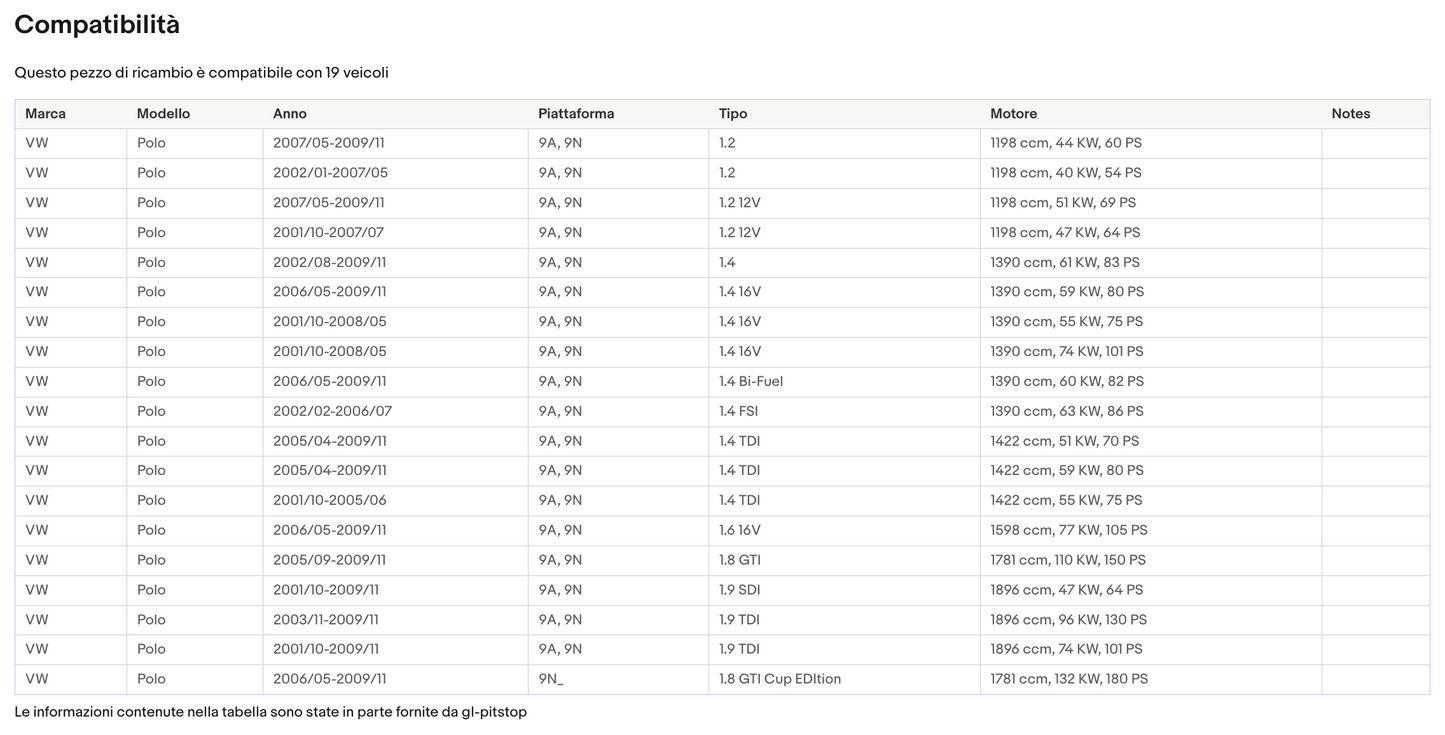Click the gl-pitstop footer note text
The width and height of the screenshot is (1445, 735).
270,712
